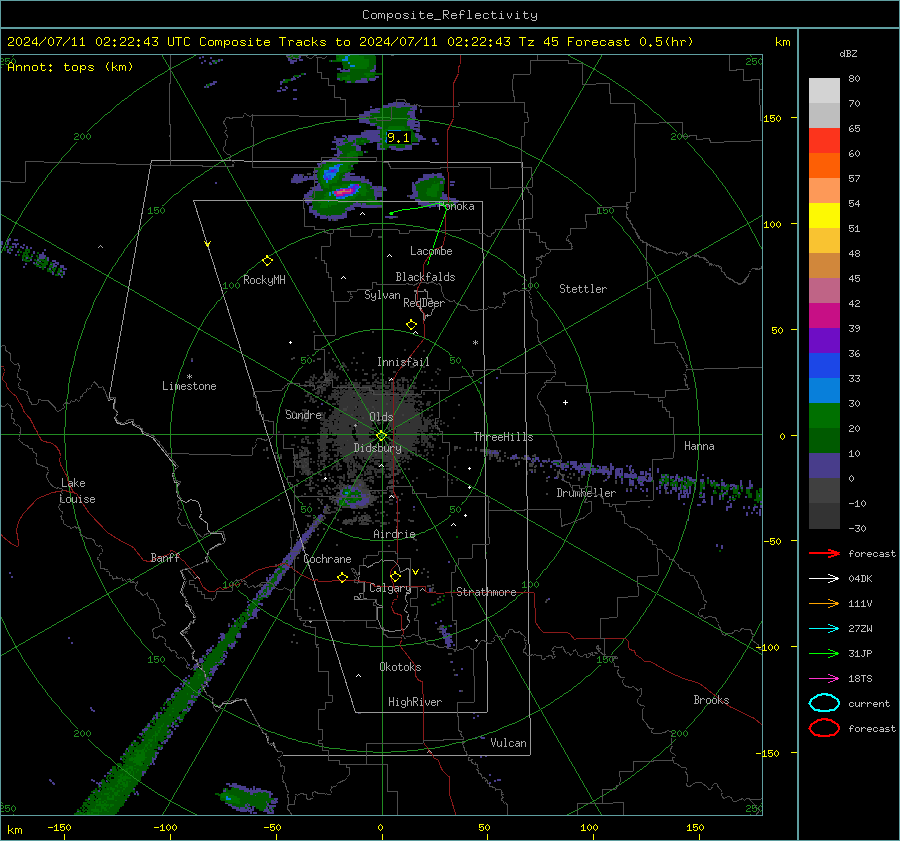Select the Stettler town label
This screenshot has width=900, height=841.
[x=583, y=289]
